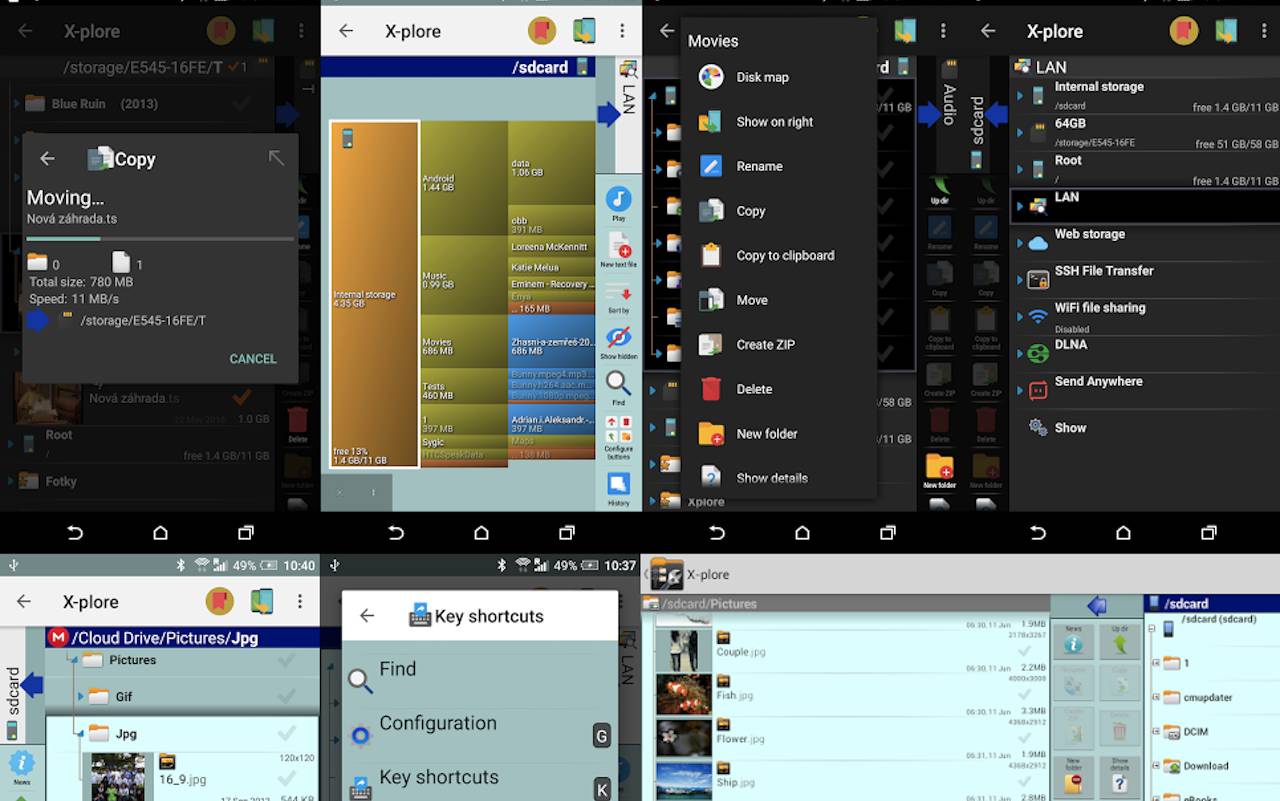This screenshot has height=801, width=1280.
Task: Expand Internal storage in the LAN list screen
Action: coord(1020,96)
